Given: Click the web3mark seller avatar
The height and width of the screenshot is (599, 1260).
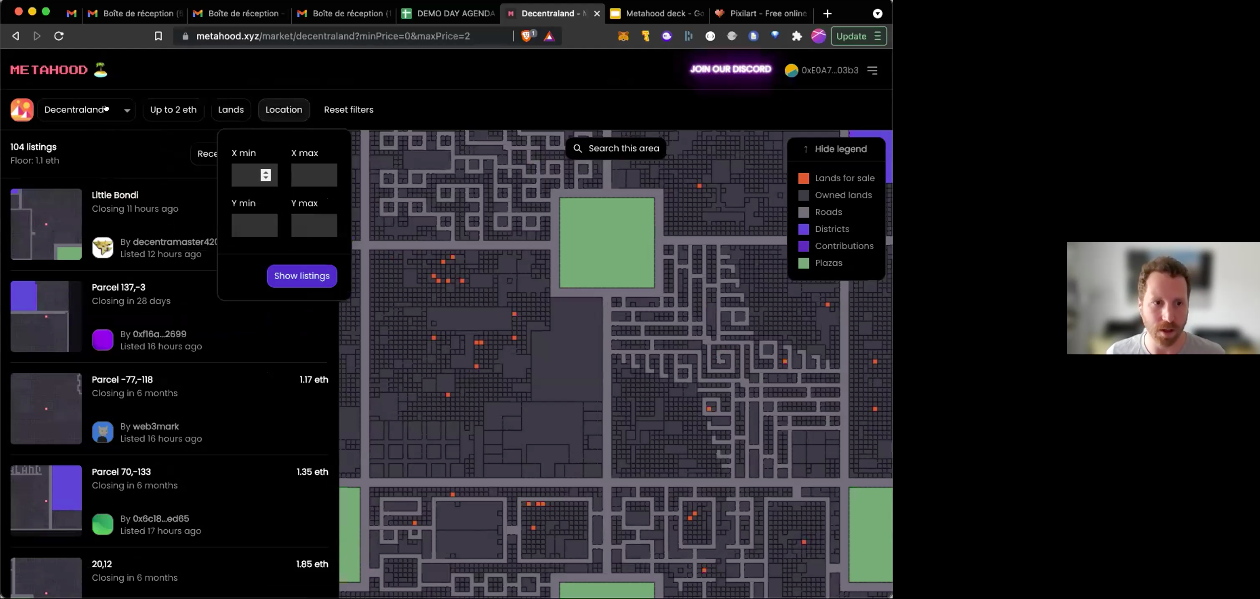Looking at the screenshot, I should pyautogui.click(x=103, y=432).
